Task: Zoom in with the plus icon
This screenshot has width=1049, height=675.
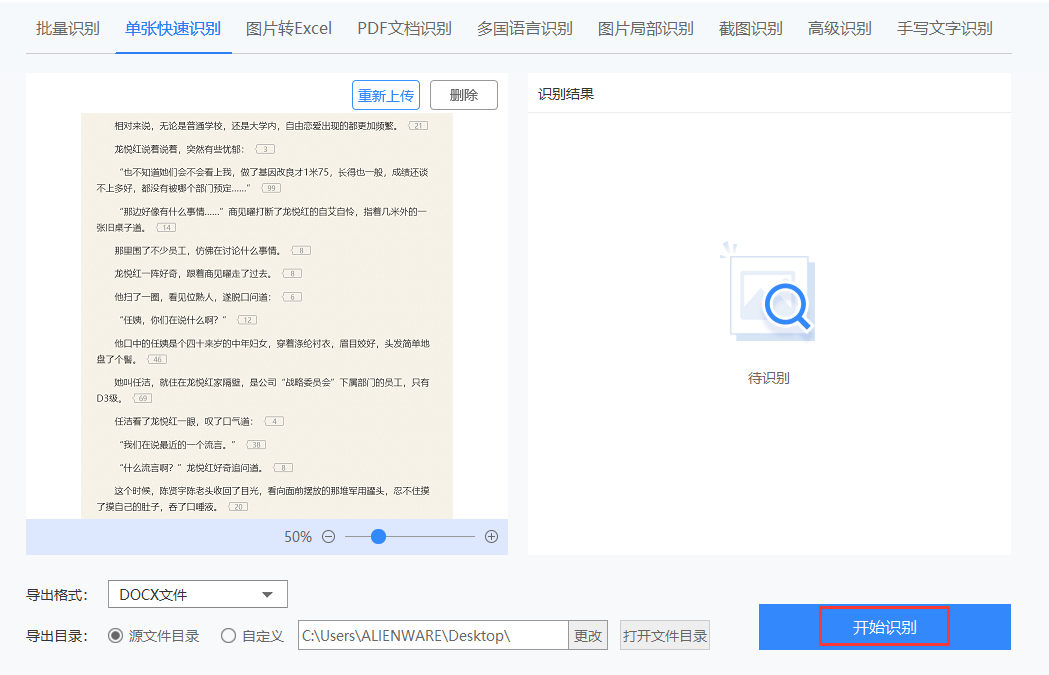Action: (491, 537)
